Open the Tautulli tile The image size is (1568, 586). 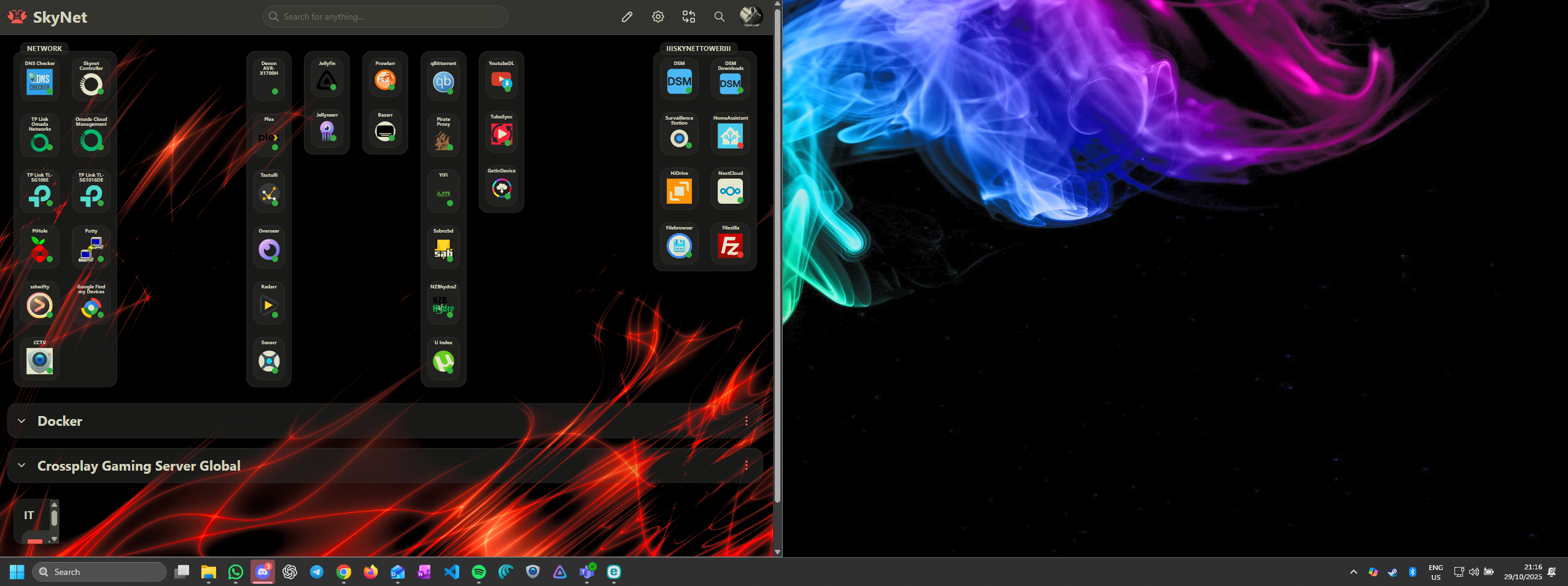[x=269, y=191]
